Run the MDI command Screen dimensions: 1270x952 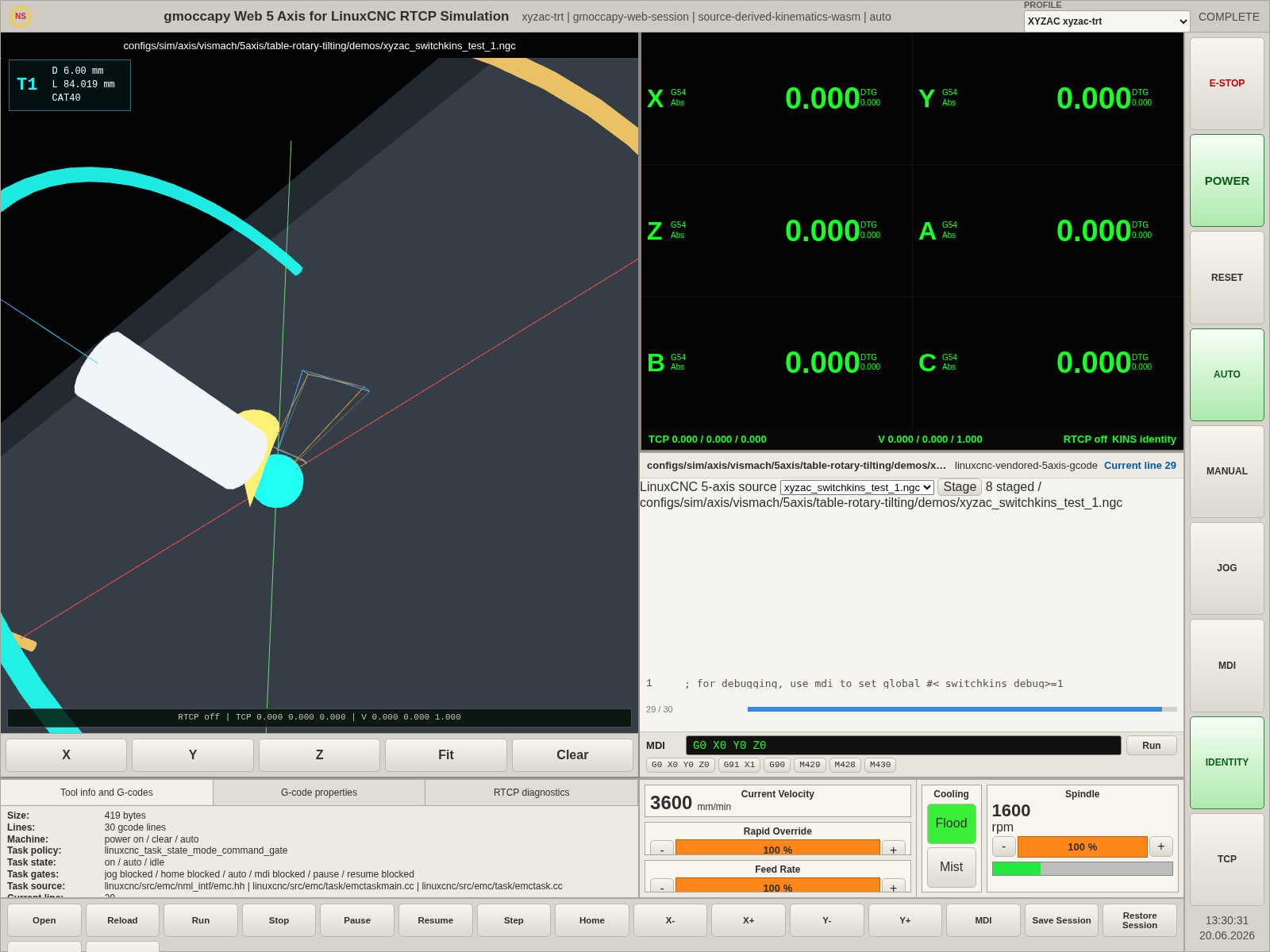(1151, 746)
